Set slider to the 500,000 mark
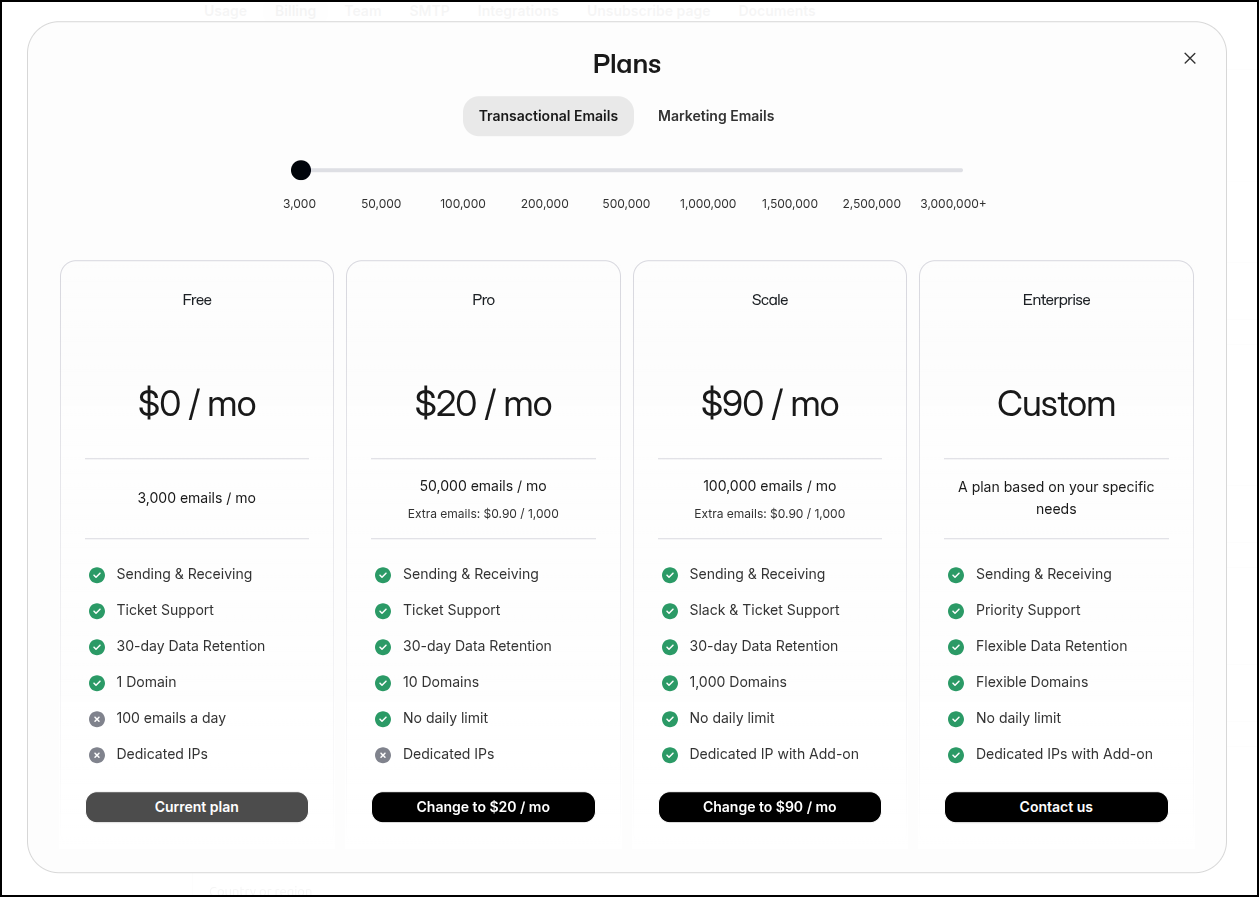Screen dimensions: 1259x897 627,171
